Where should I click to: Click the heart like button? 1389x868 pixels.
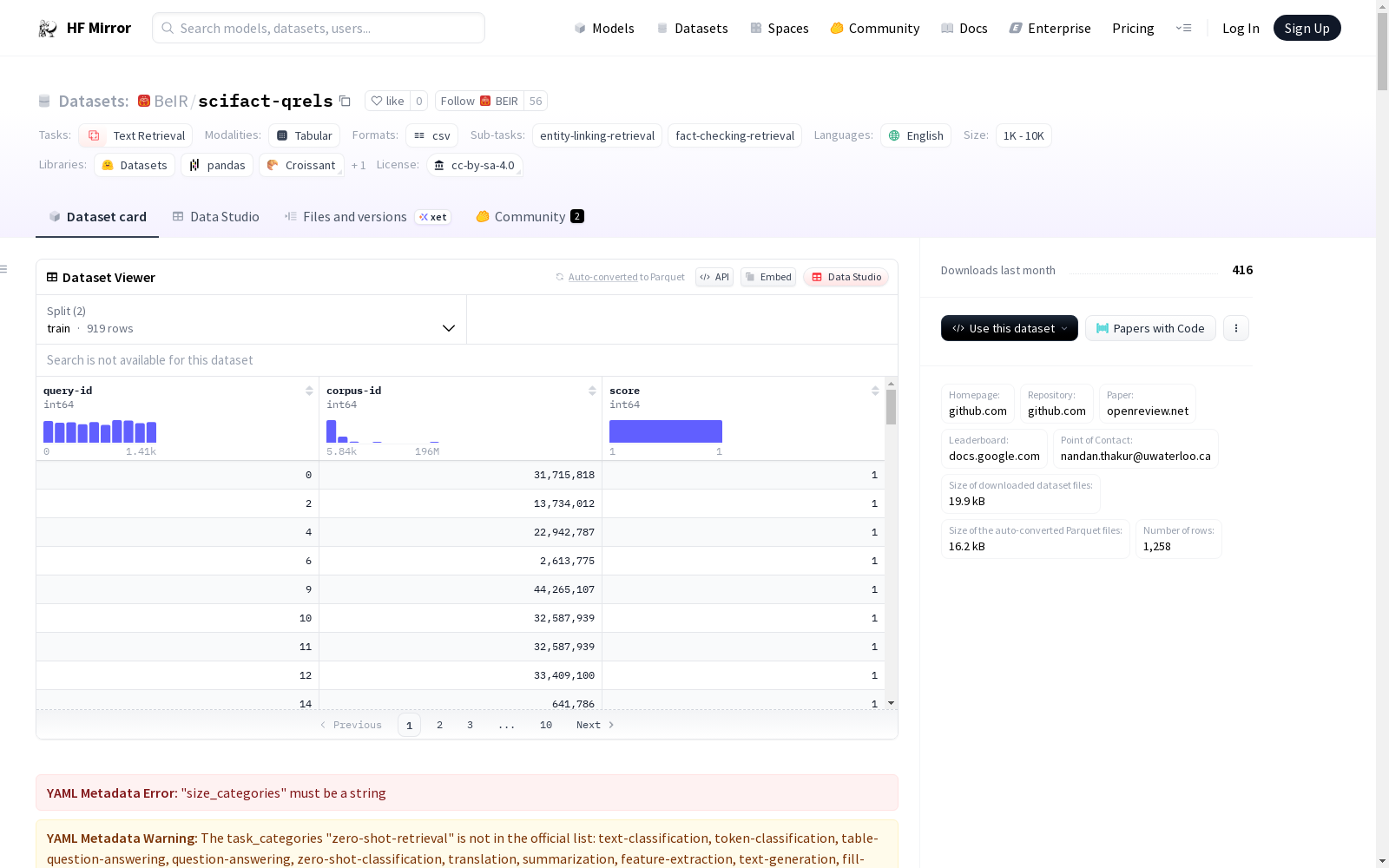click(387, 101)
